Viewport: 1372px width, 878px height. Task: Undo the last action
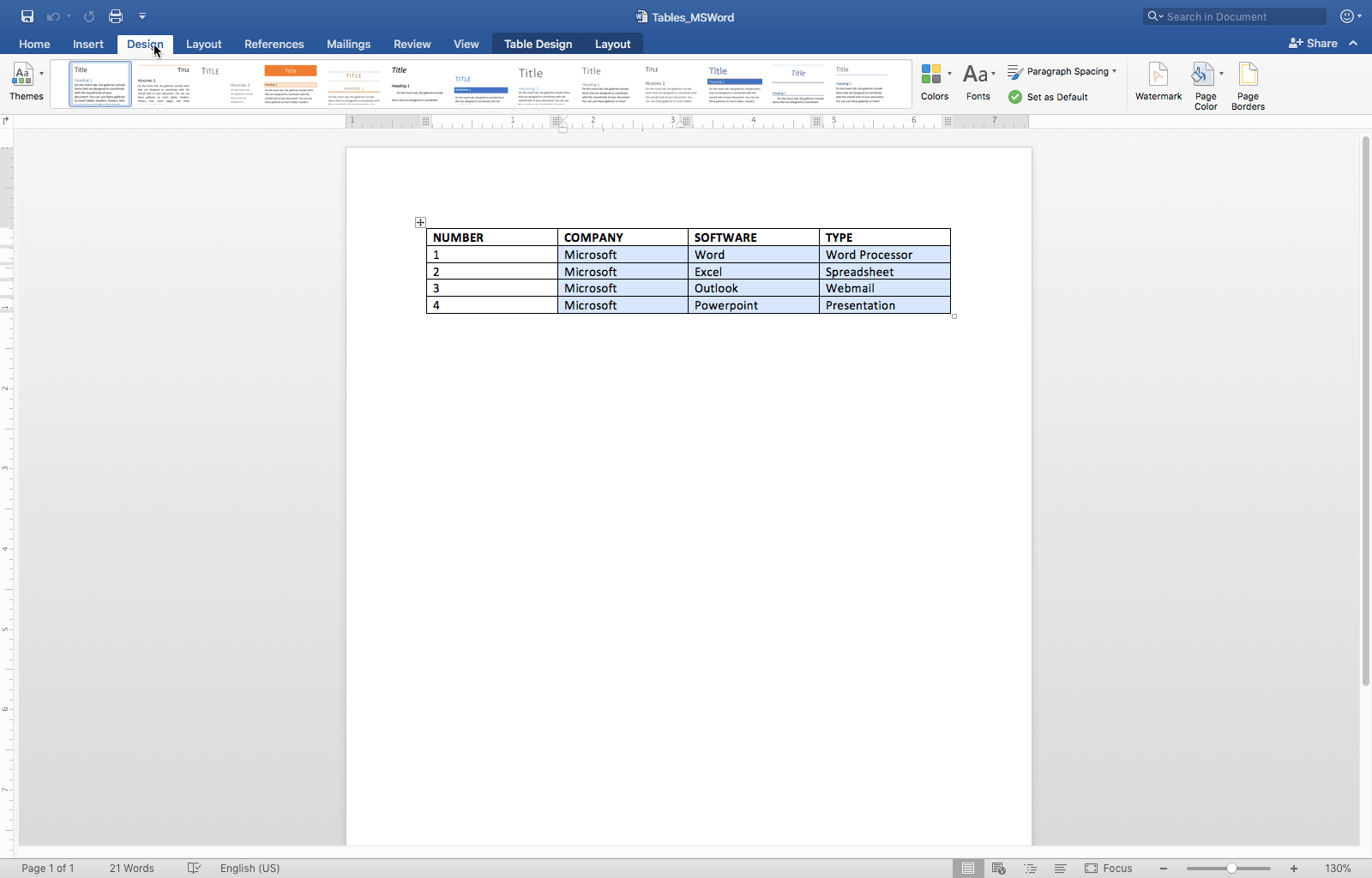pos(53,16)
